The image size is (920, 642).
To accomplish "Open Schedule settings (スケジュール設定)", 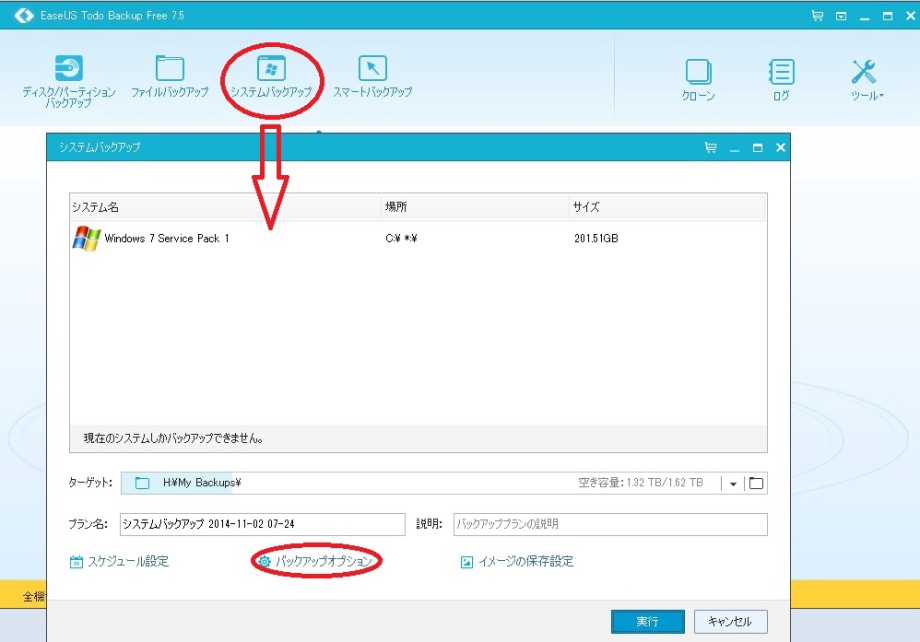I will (119, 562).
